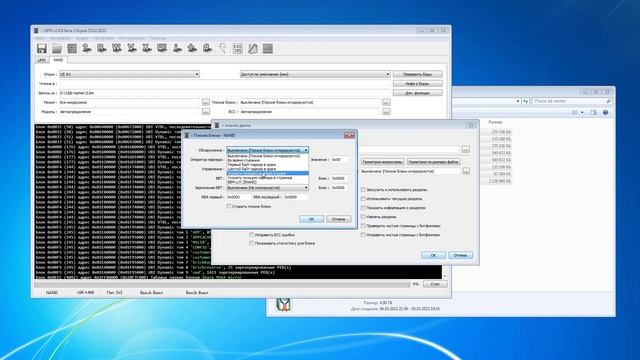Click the gray striped block icon in toolbar
Image resolution: width=640 pixels, height=360 pixels.
(268, 49)
